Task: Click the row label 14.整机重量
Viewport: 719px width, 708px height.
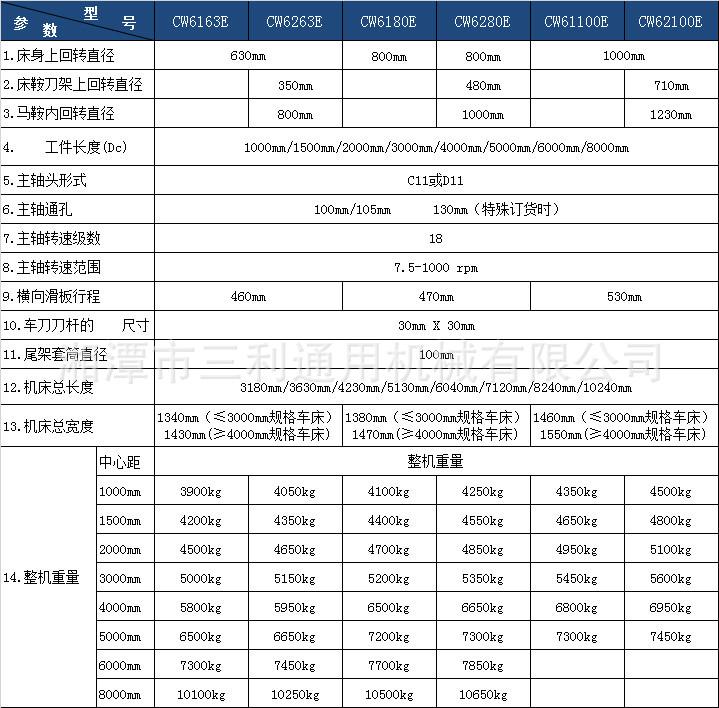Action: 42,577
